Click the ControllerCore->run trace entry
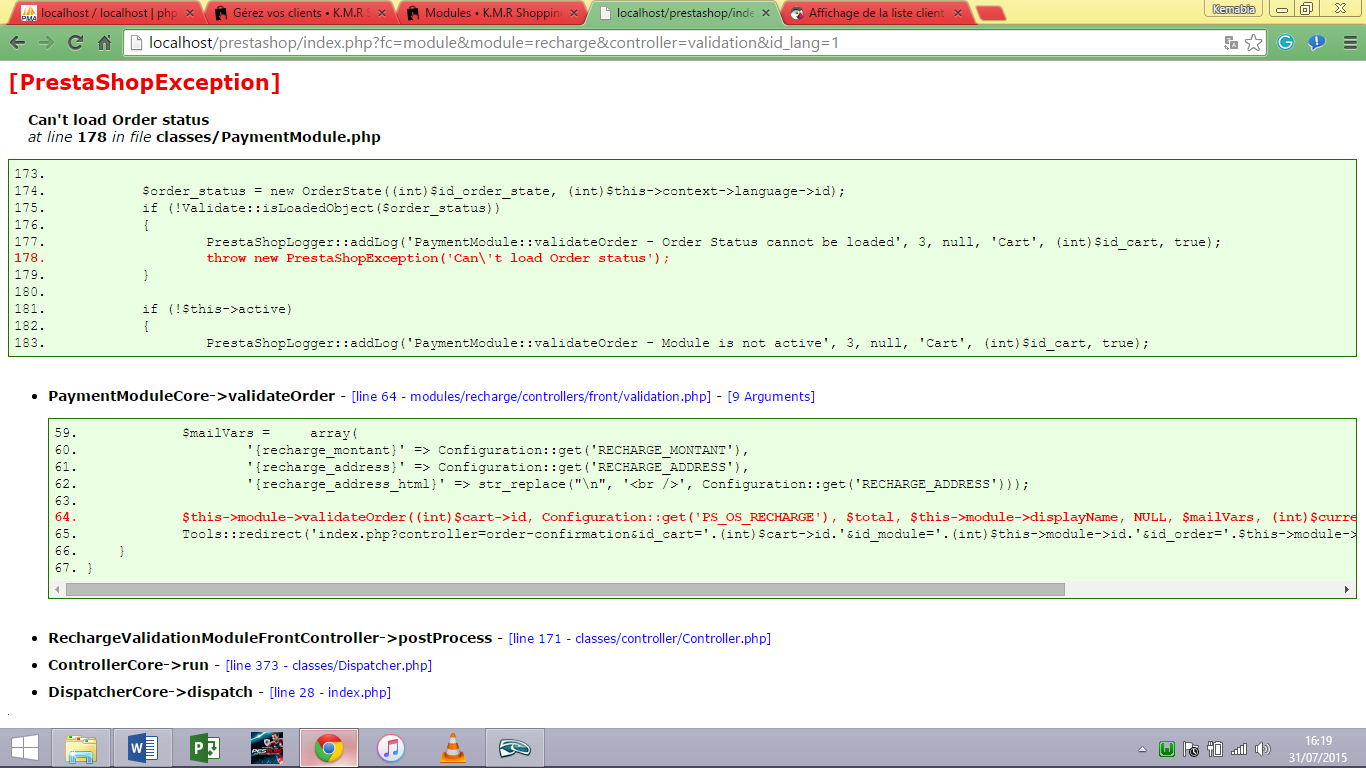The width and height of the screenshot is (1366, 768). coord(128,665)
